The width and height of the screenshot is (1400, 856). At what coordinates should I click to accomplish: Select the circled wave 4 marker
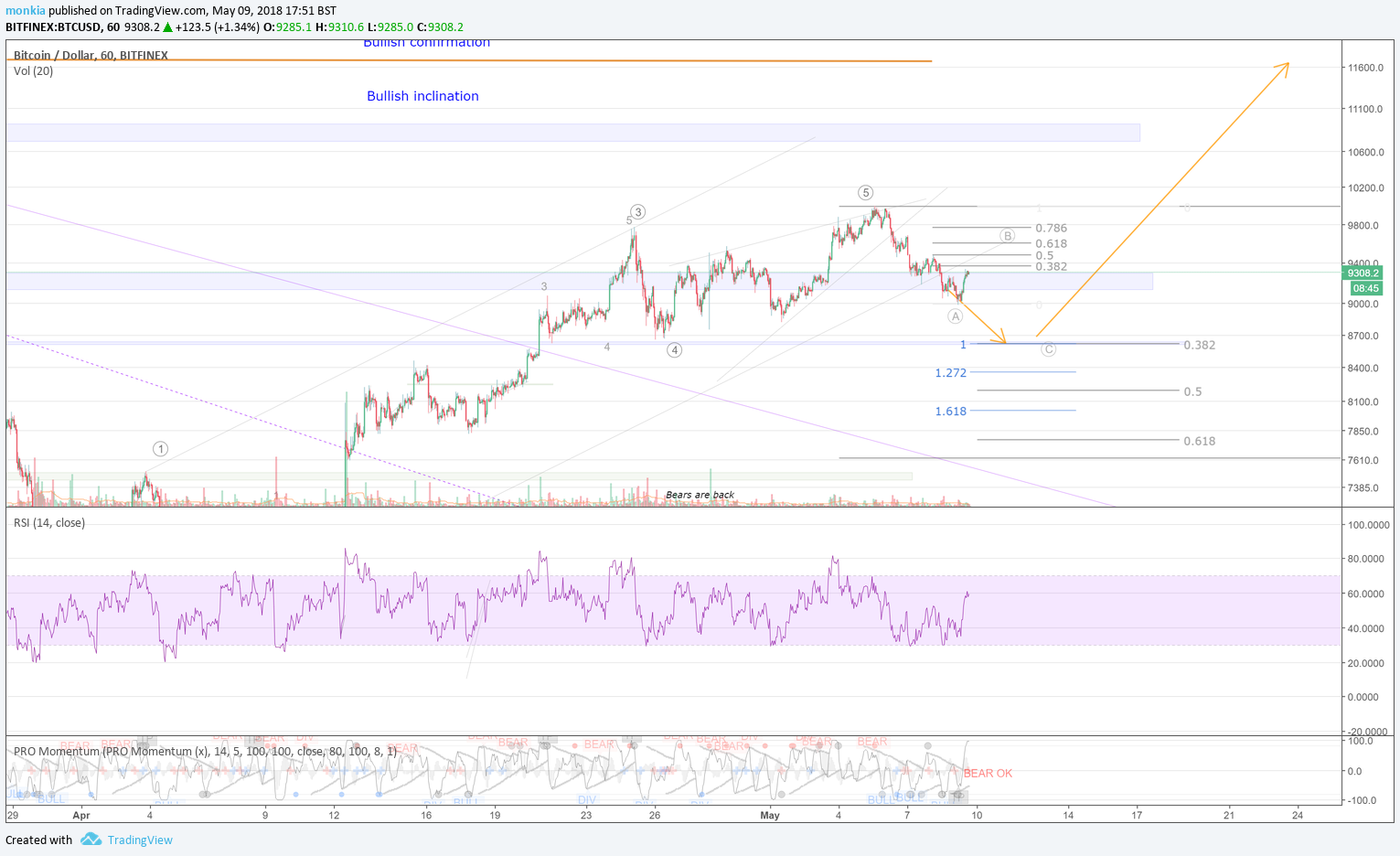pos(674,350)
